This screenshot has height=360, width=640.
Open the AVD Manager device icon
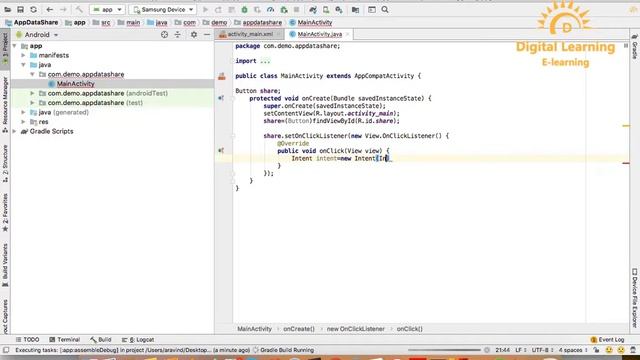(x=326, y=9)
